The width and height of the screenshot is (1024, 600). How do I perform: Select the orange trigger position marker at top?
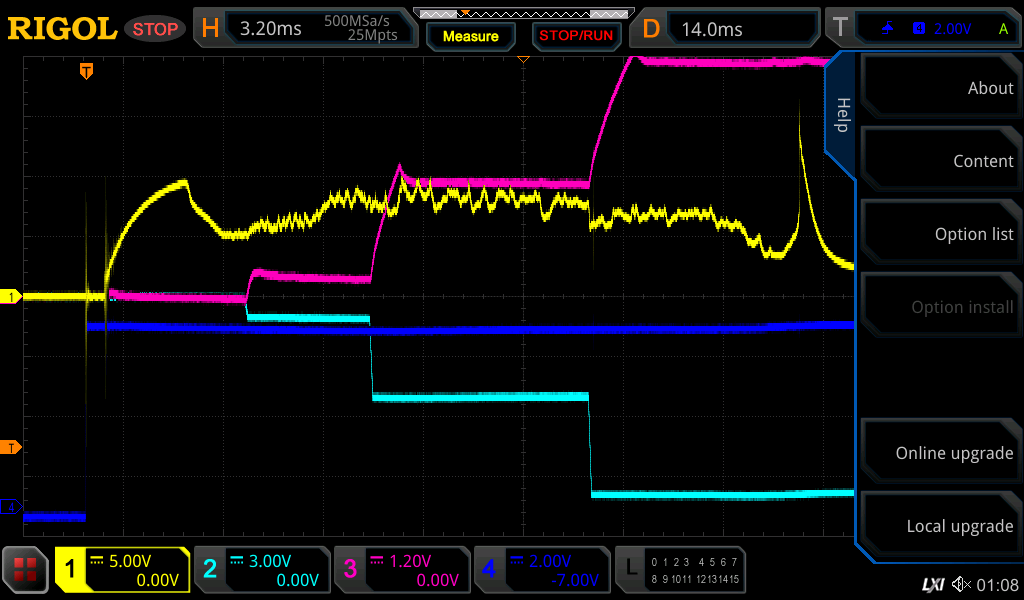87,71
